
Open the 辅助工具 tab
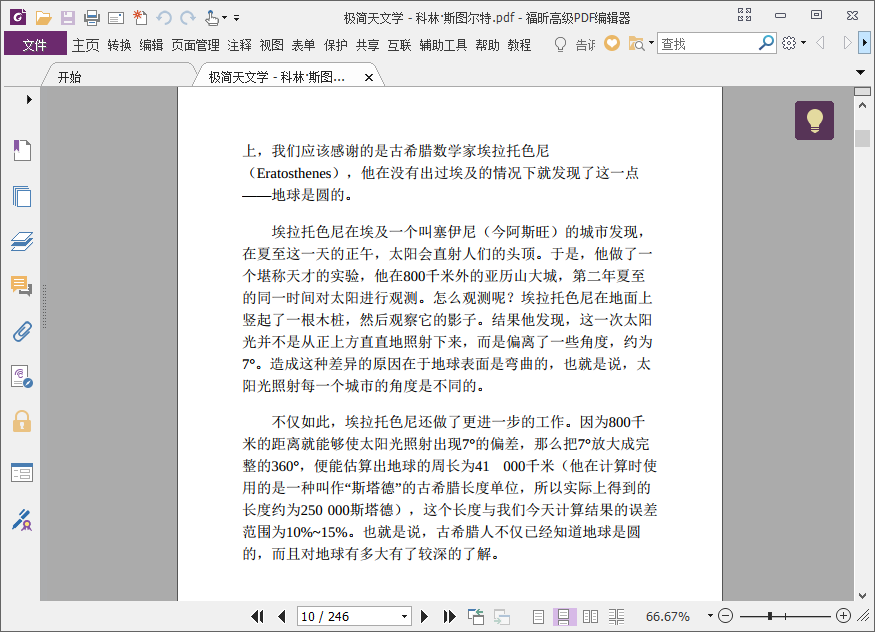pos(443,45)
